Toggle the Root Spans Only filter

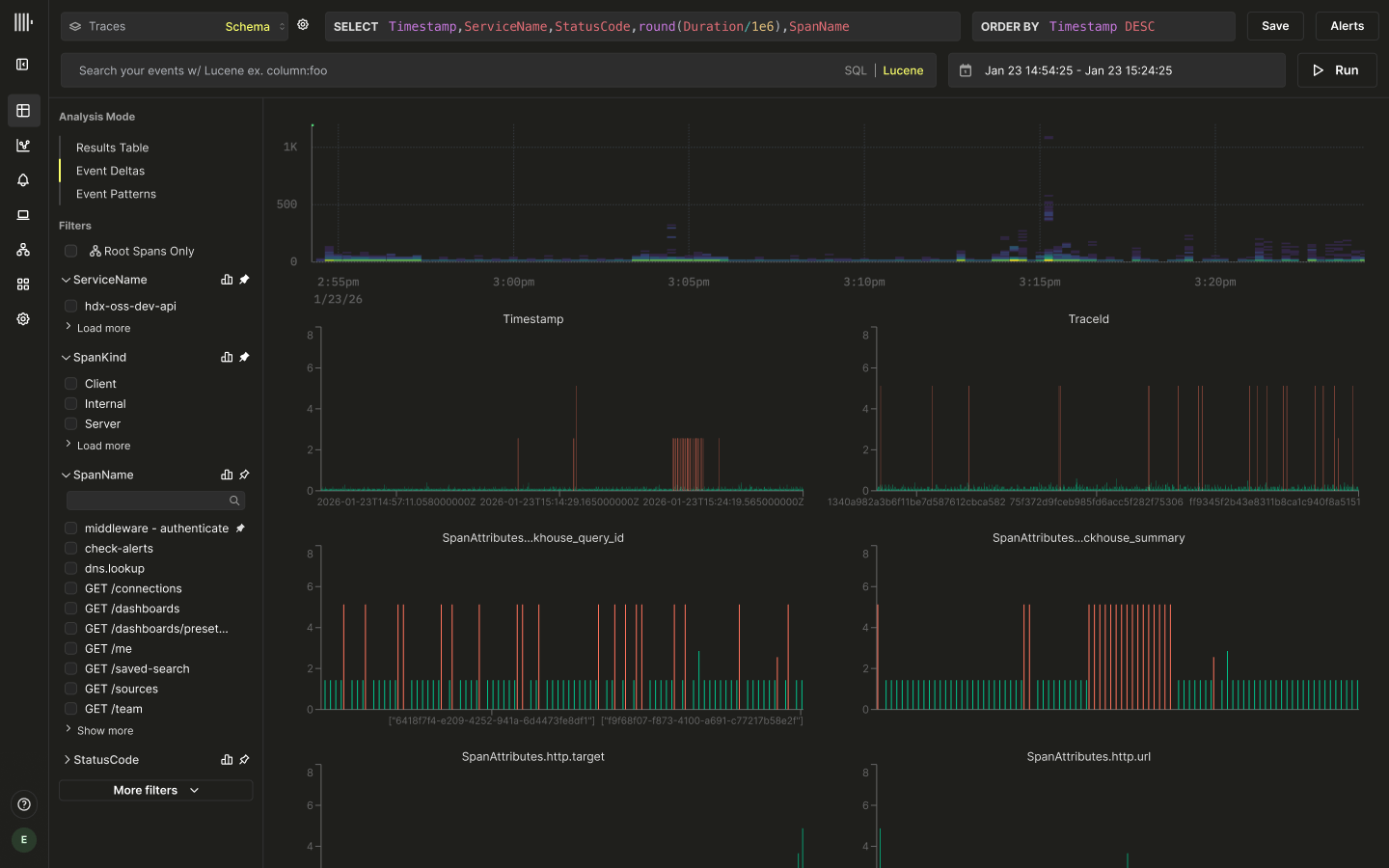(x=70, y=250)
